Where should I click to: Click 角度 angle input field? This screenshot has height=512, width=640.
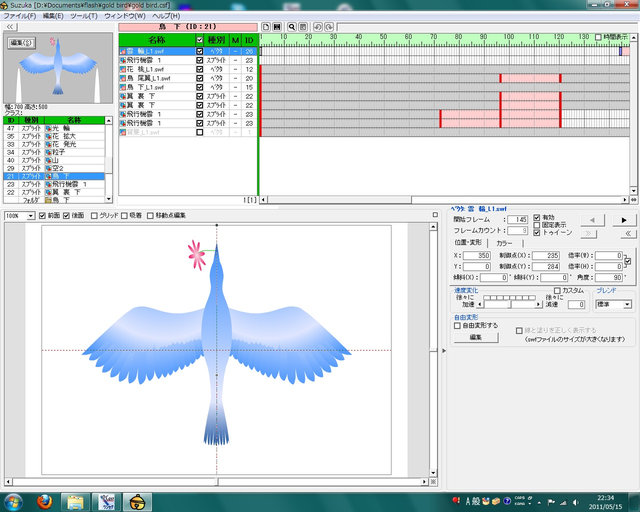click(609, 278)
